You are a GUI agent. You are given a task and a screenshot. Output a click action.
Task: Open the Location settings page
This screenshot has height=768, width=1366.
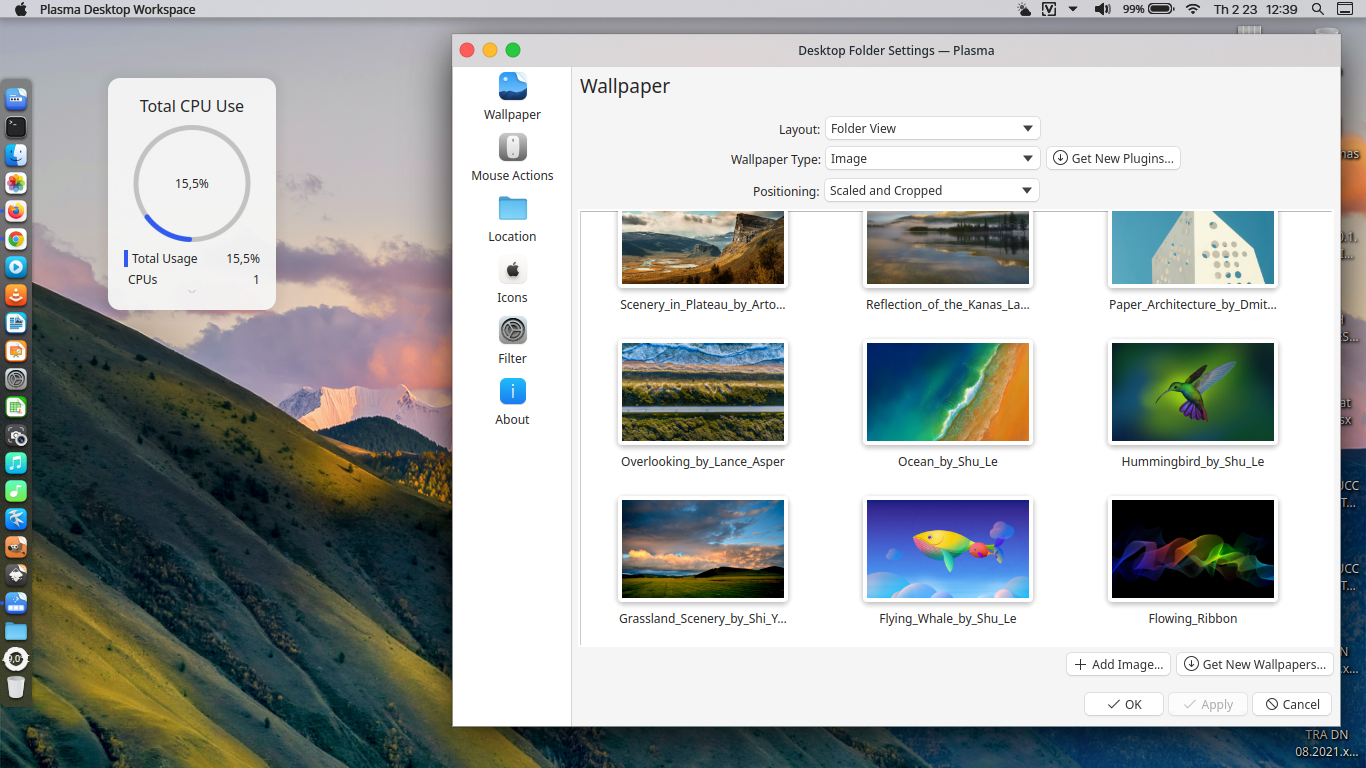point(512,219)
